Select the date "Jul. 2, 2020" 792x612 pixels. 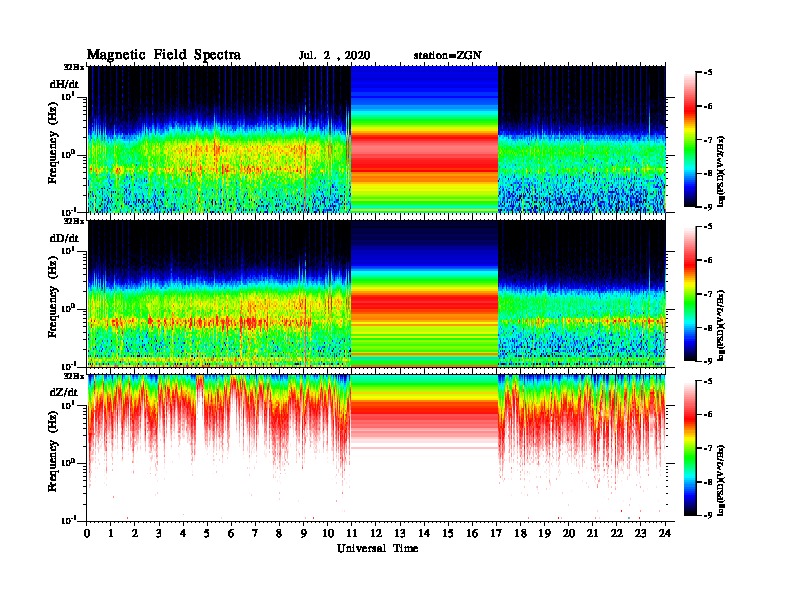334,56
